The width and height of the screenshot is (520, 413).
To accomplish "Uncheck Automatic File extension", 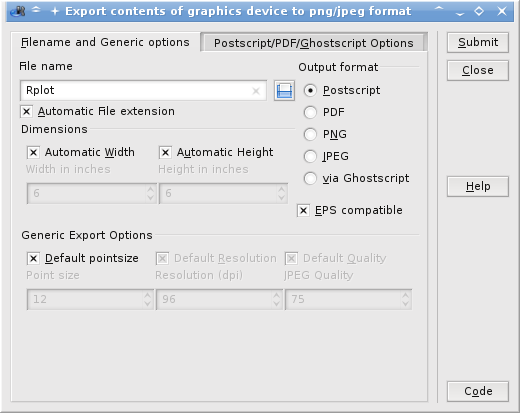I will 26,111.
